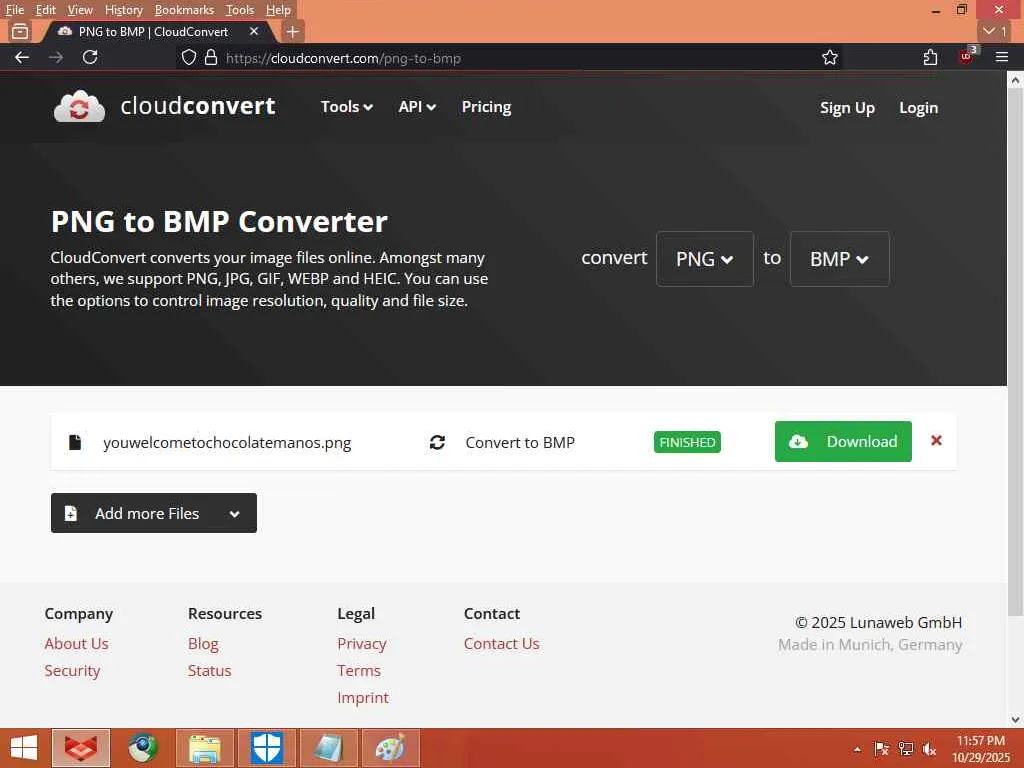The image size is (1024, 768).
Task: Expand the Tools dropdown menu
Action: 347,107
